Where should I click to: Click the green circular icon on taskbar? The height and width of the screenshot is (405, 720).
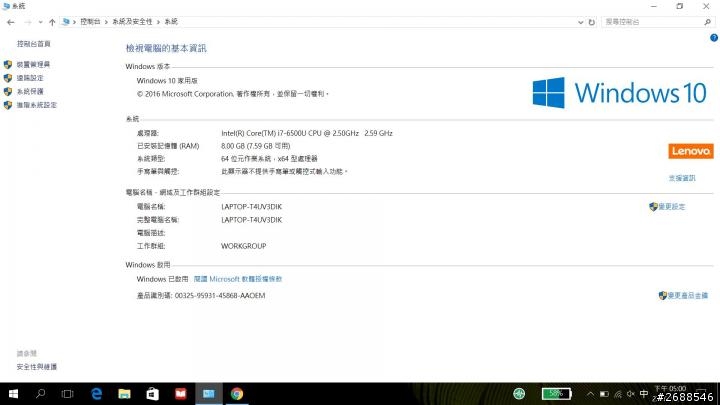click(x=519, y=394)
